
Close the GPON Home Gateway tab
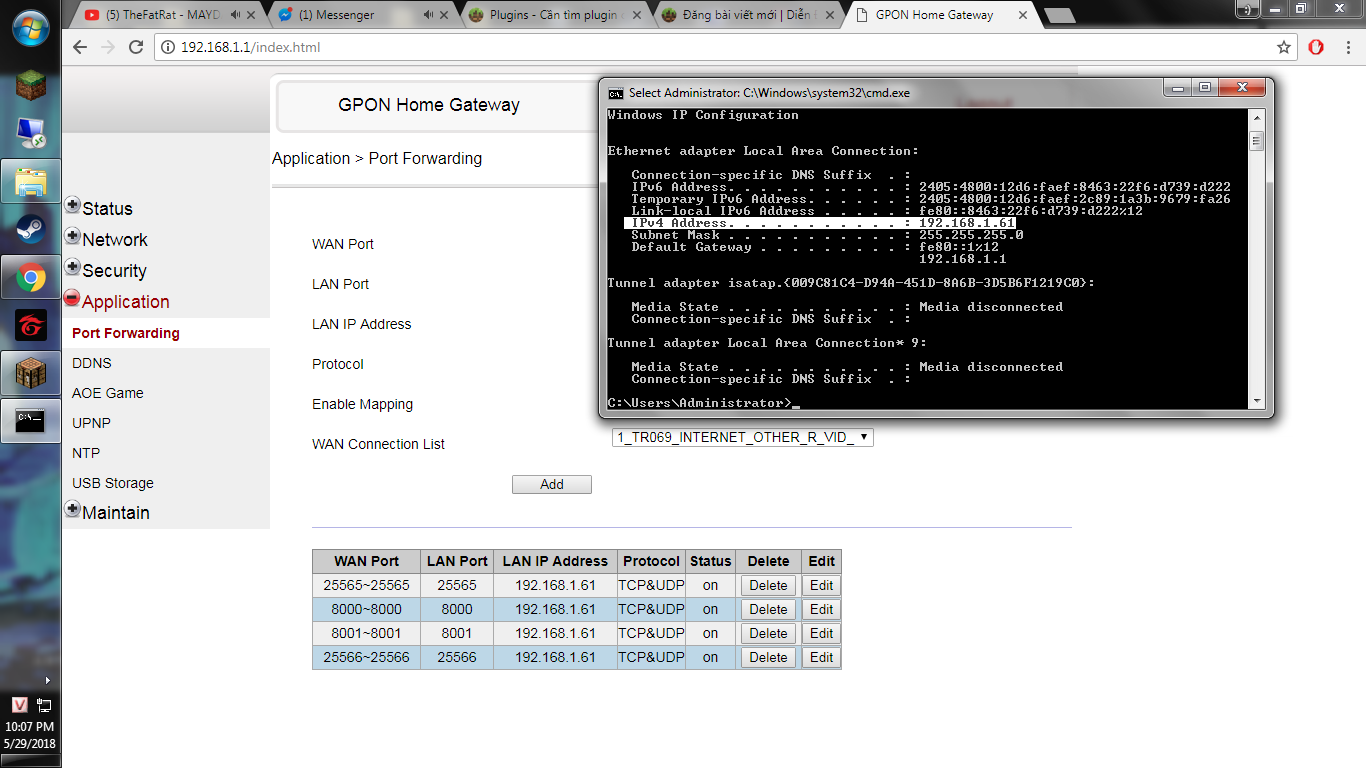coord(1022,15)
